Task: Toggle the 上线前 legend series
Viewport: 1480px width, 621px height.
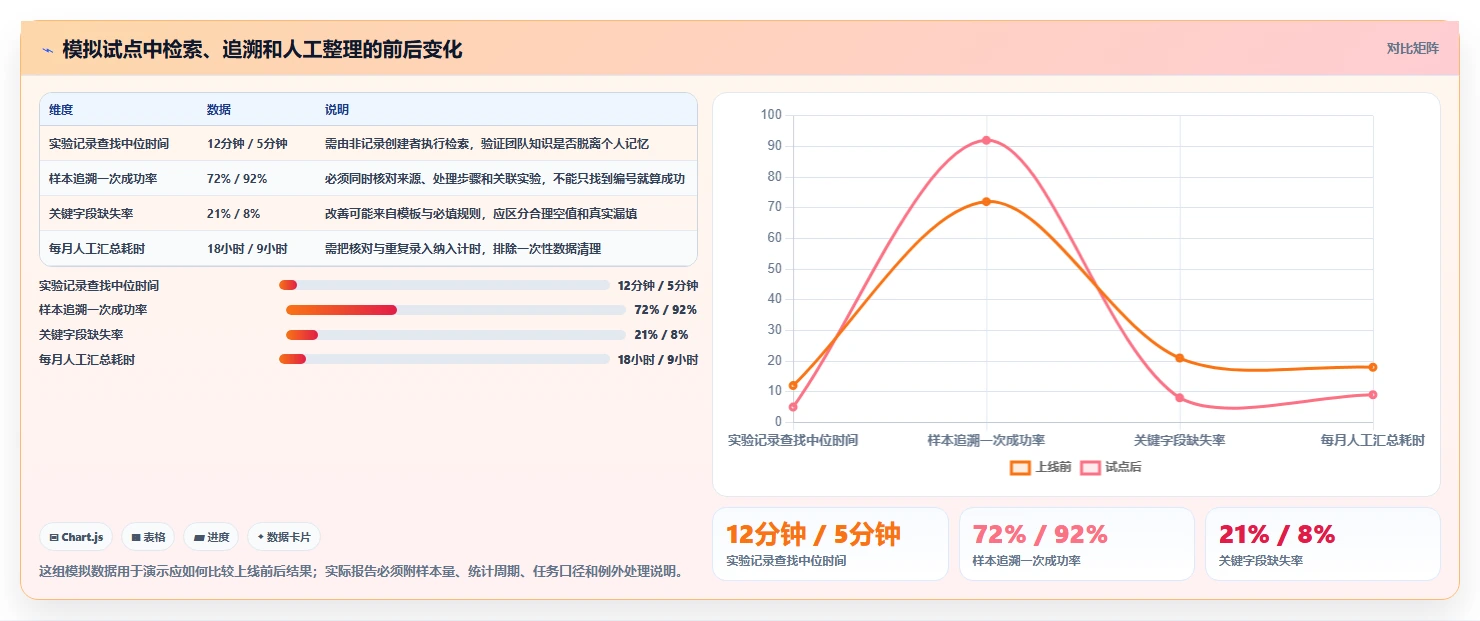Action: [1041, 467]
